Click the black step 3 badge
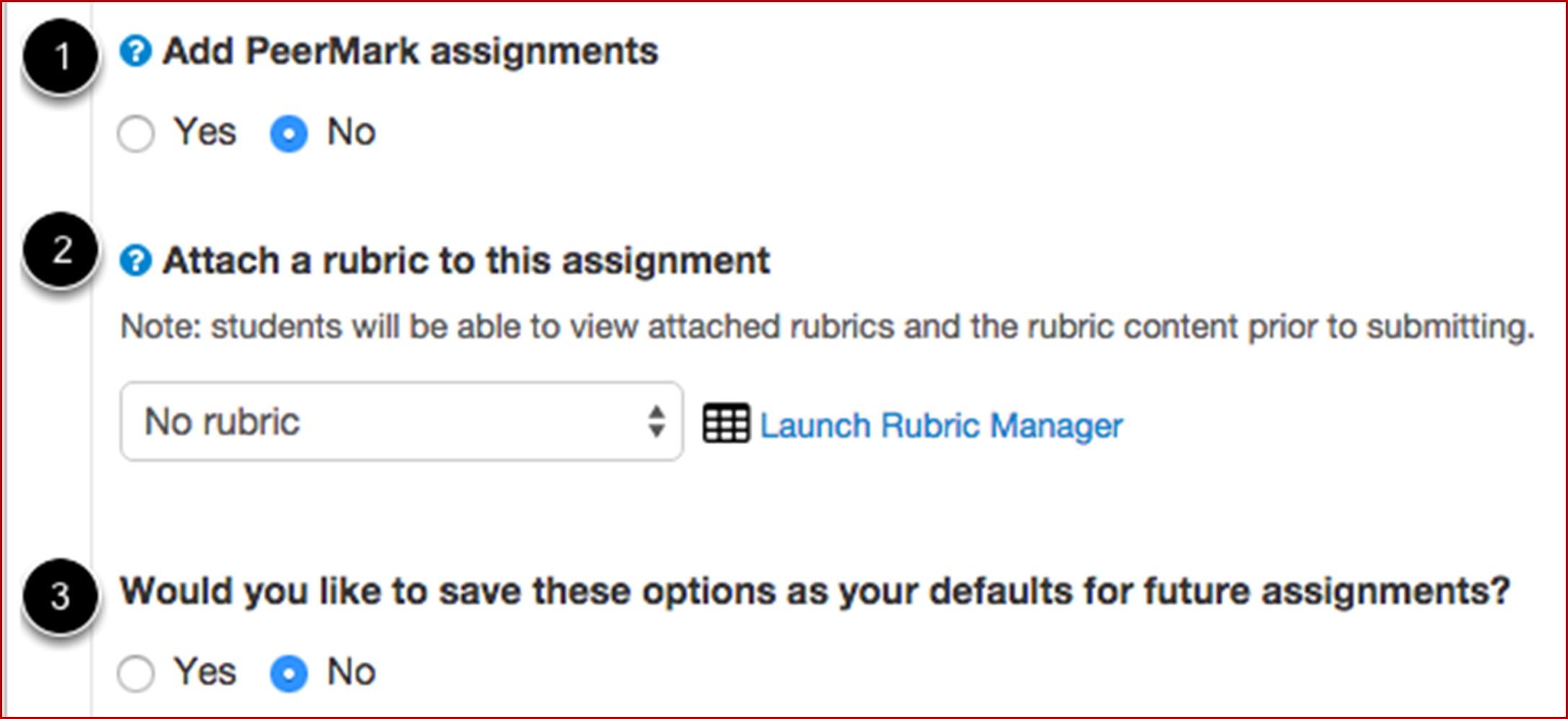This screenshot has height=719, width=1568. [61, 596]
